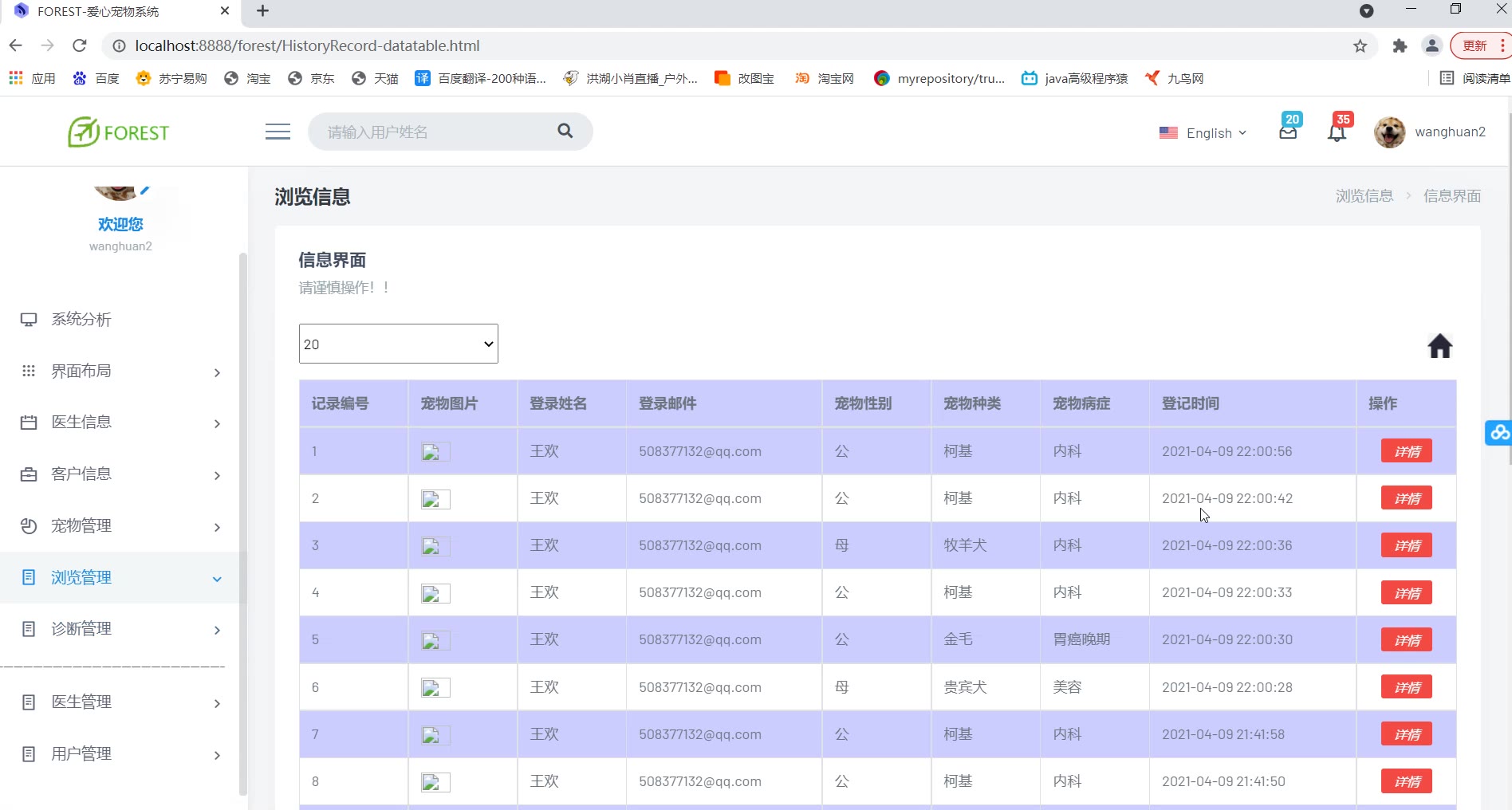This screenshot has height=810, width=1512.
Task: Expand the 用户管理 sidebar chevron
Action: pos(217,755)
